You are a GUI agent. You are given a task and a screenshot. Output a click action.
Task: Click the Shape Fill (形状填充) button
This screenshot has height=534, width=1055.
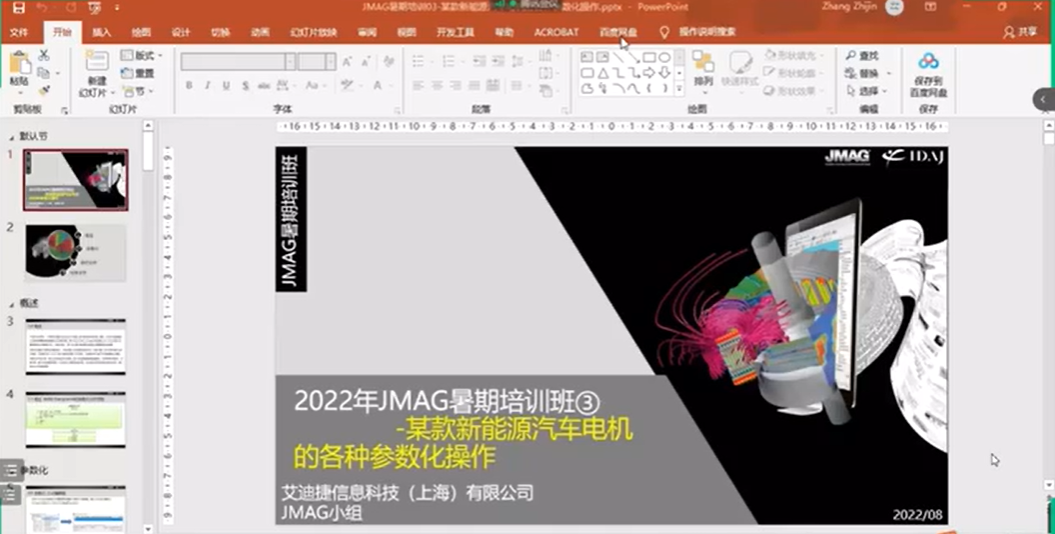coord(793,55)
